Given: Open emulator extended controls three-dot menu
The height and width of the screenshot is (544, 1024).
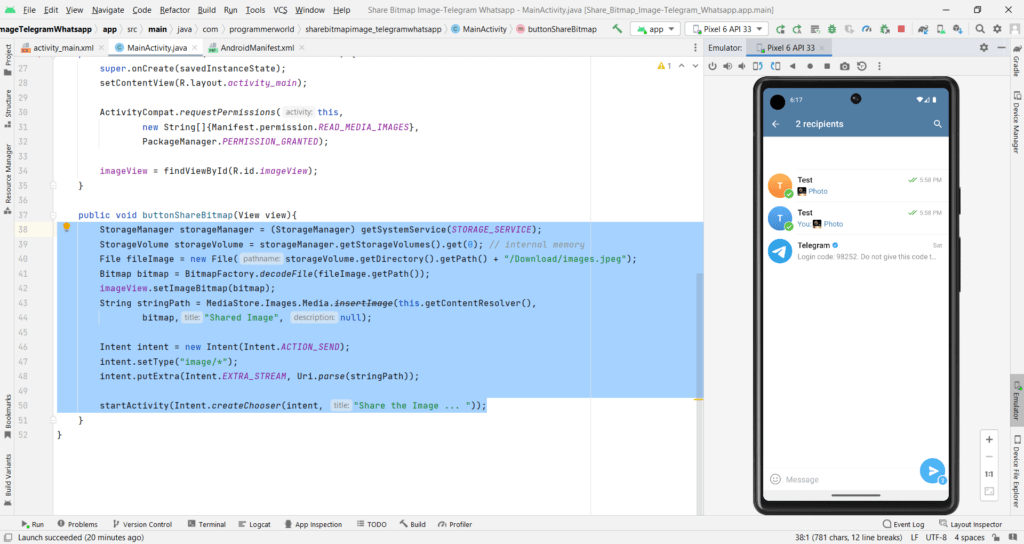Looking at the screenshot, I should pyautogui.click(x=879, y=66).
